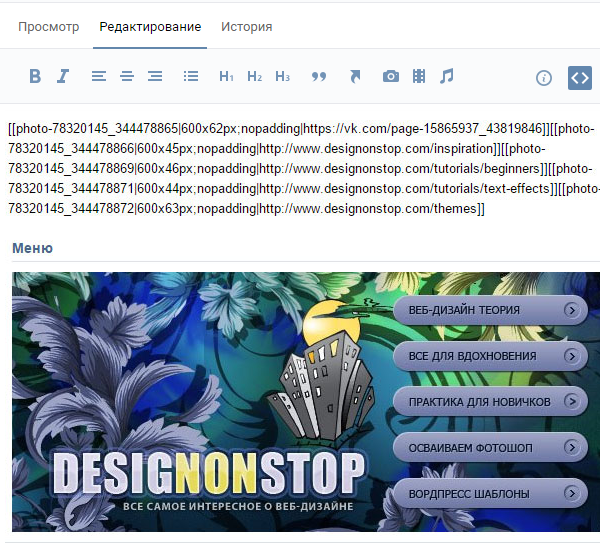Add a video with film icon
Screen dimensions: 600x543
419,76
